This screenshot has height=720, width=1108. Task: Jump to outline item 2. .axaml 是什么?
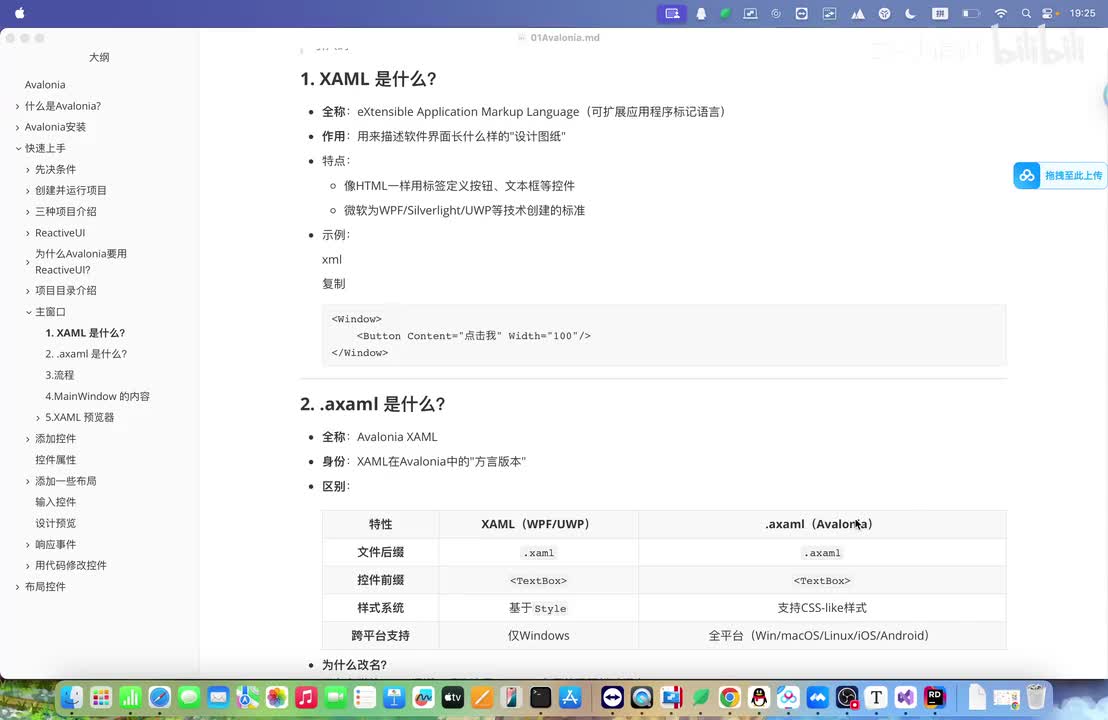[86, 354]
